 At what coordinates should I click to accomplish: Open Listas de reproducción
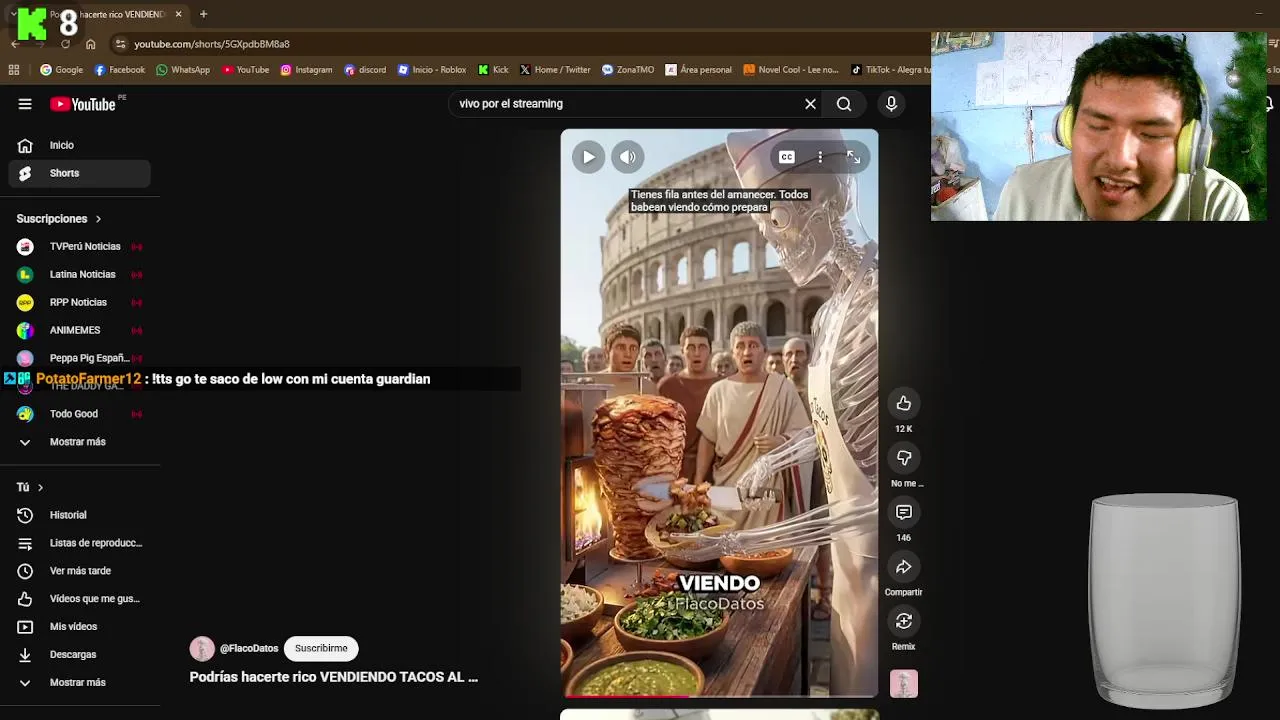tap(80, 543)
